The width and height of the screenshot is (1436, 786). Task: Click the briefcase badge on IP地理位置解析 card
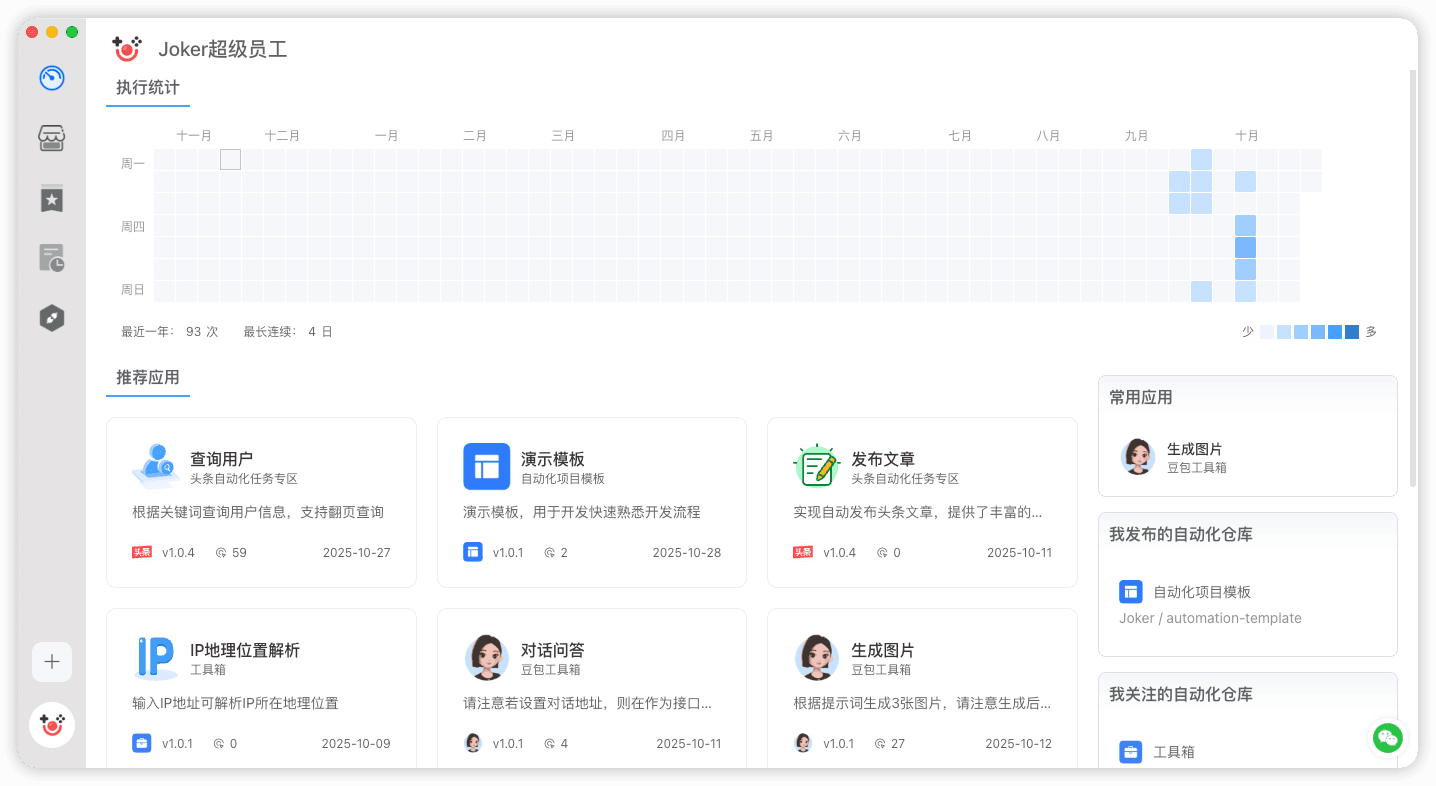click(x=142, y=743)
